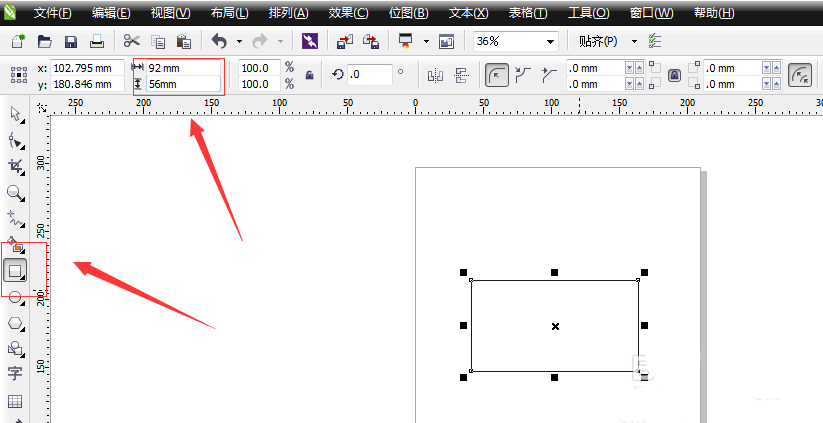Open the 窗口(W) menu
The width and height of the screenshot is (823, 423).
click(x=651, y=13)
